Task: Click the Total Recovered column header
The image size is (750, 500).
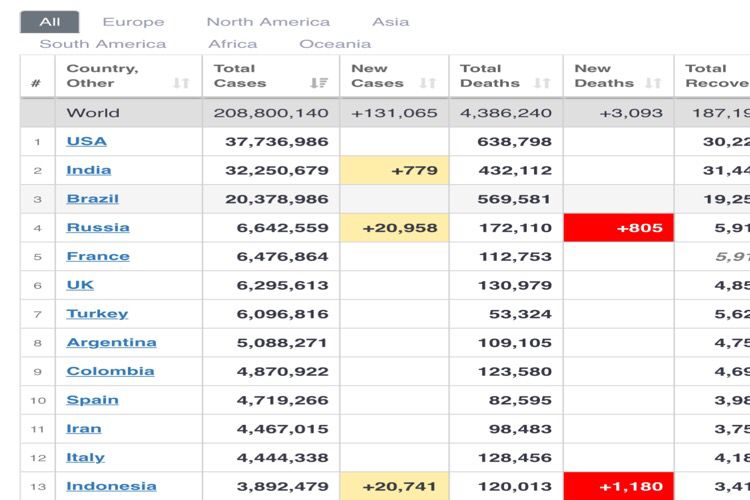Action: [712, 77]
